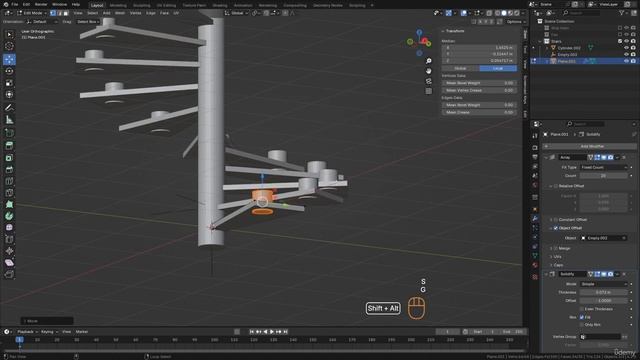Activate the Move tool
Screen dimensions: 640x360
pos(9,59)
